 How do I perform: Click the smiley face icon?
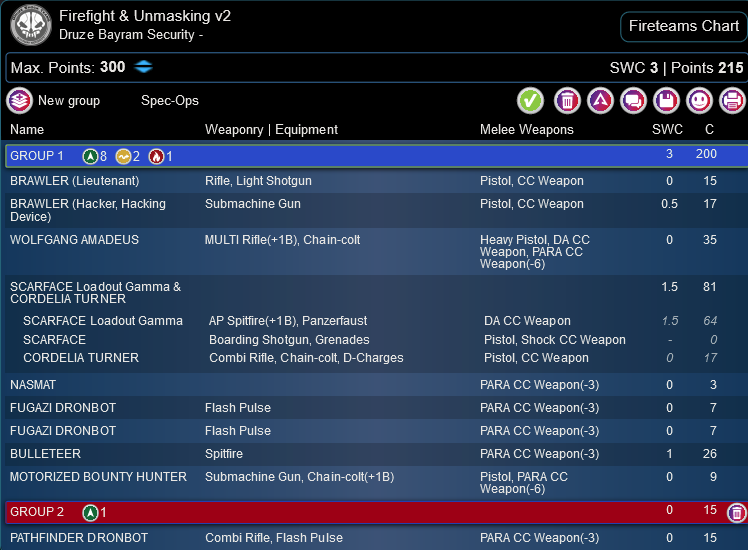[x=699, y=101]
